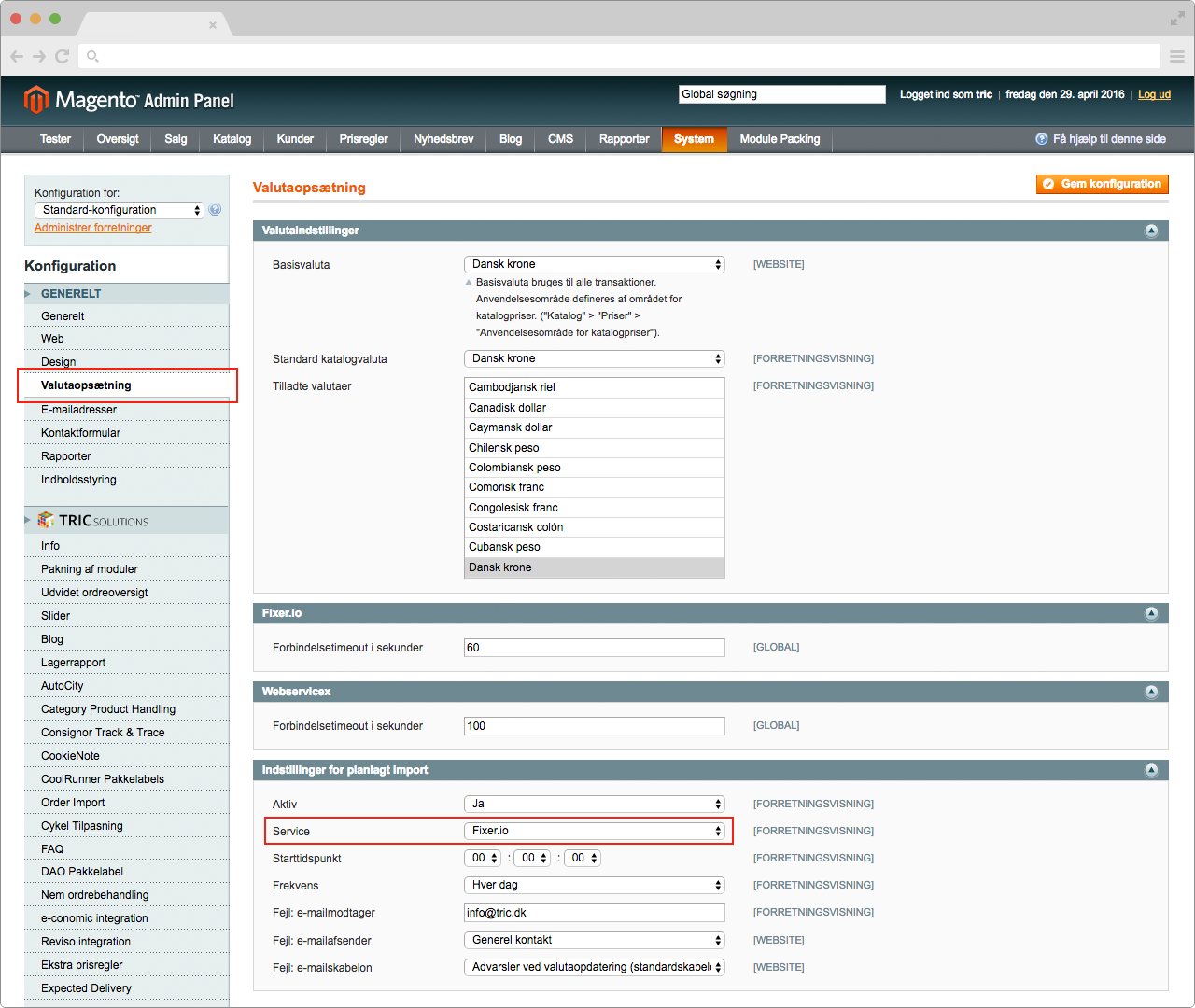
Task: Click the Gem konfiguration button
Action: (x=1103, y=184)
